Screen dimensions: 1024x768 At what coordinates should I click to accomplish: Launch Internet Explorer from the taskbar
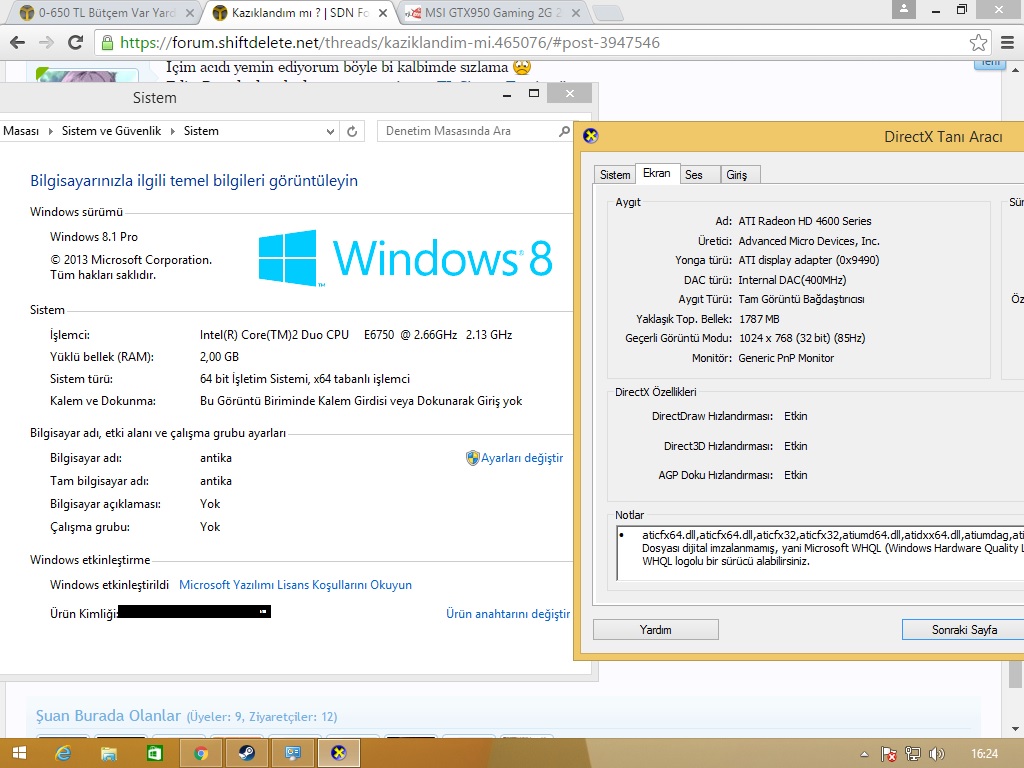[64, 753]
